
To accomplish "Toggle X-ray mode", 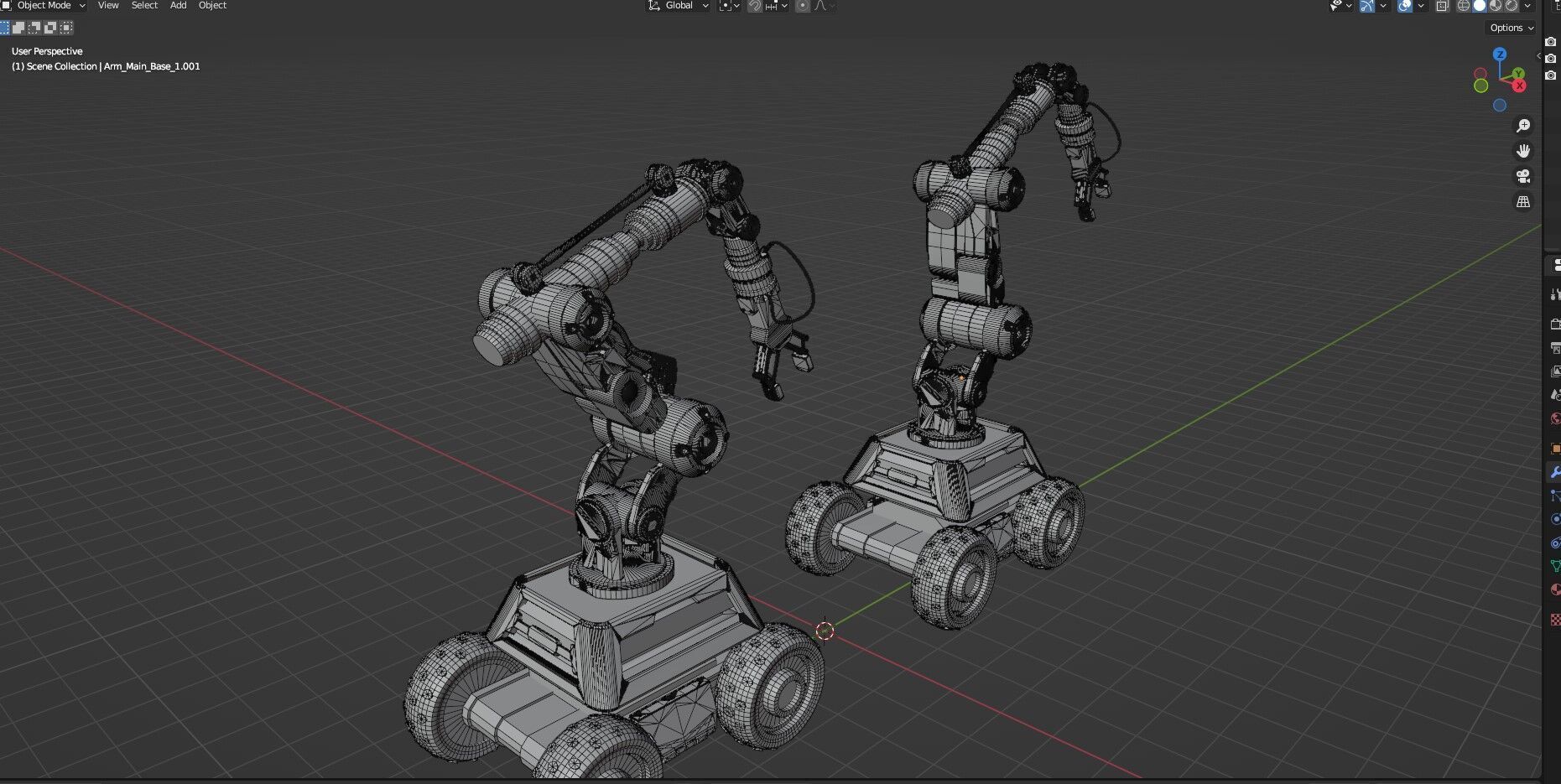I will click(x=1442, y=6).
